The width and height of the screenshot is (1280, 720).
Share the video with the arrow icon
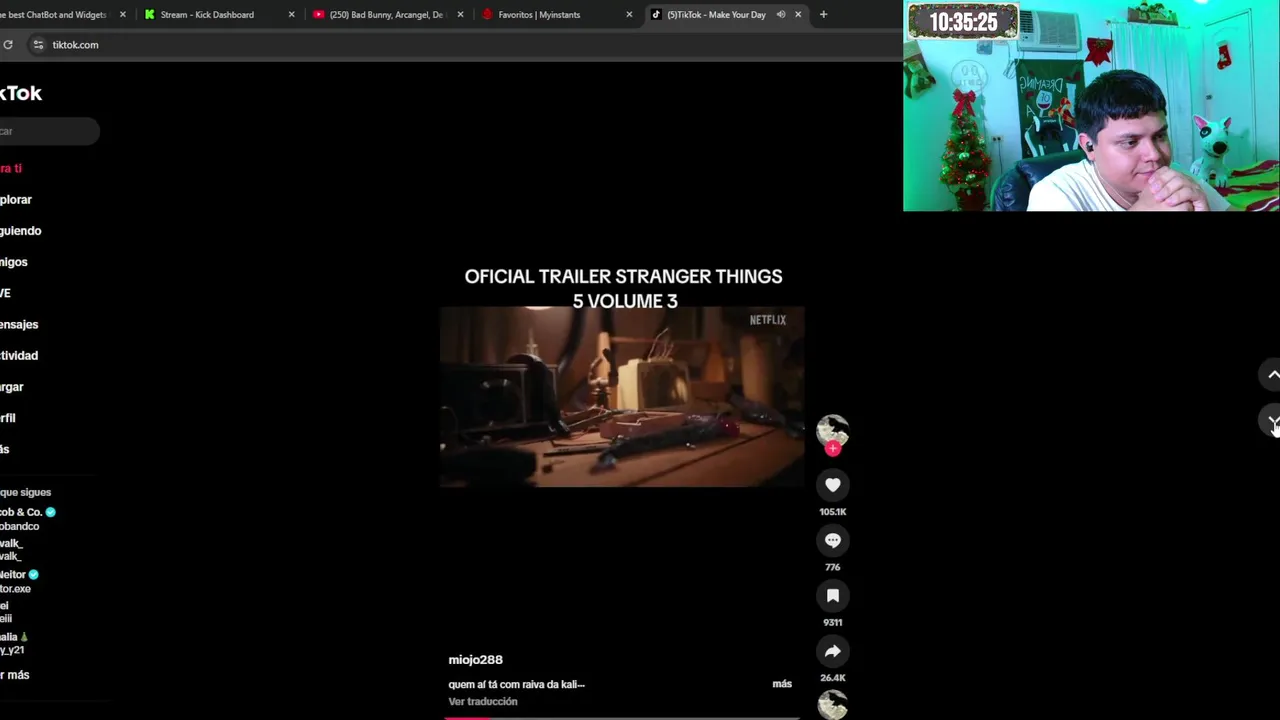coord(832,651)
